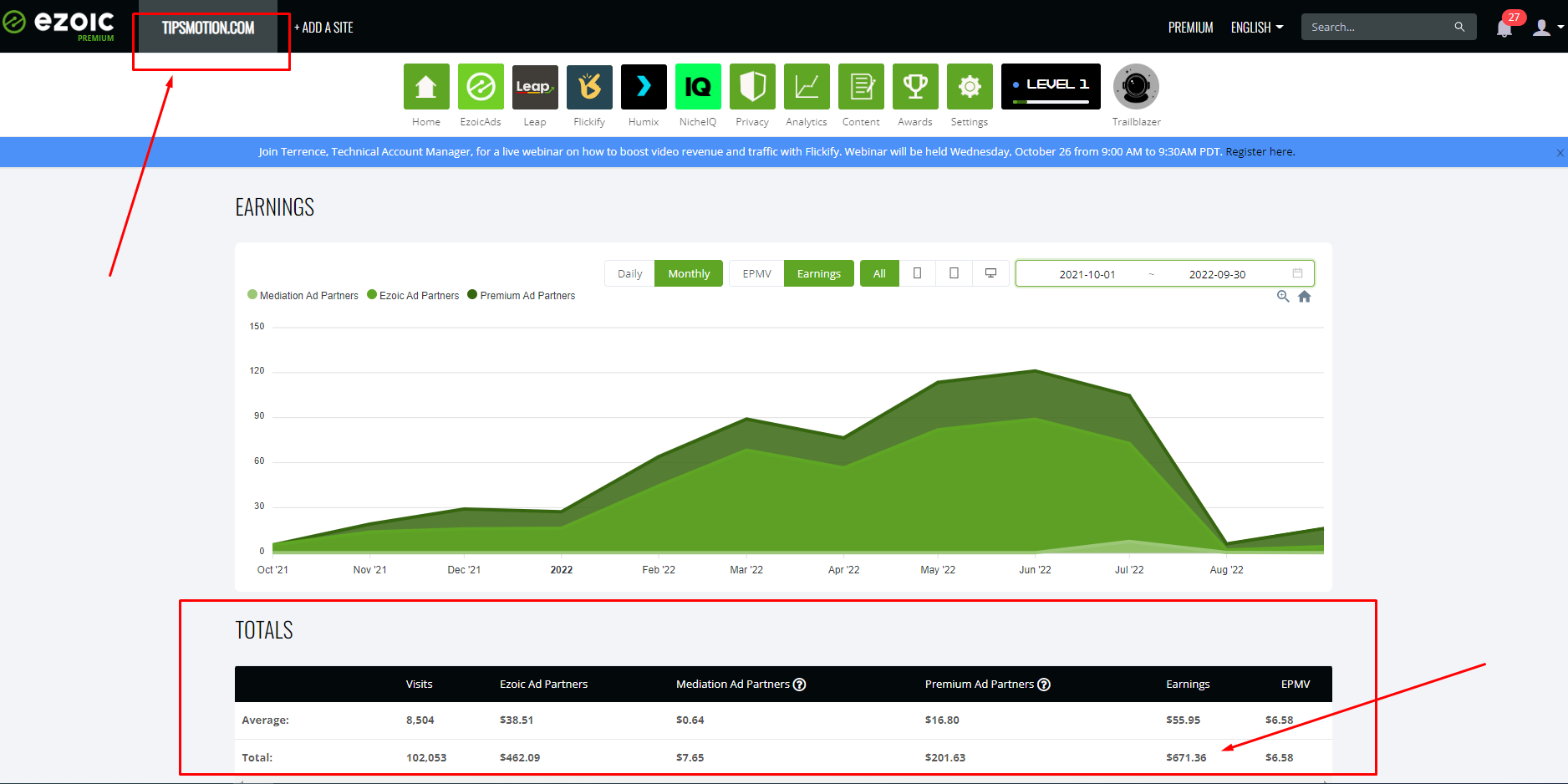The height and width of the screenshot is (784, 1568).
Task: Click the end date 2022-09-30
Action: tap(1217, 274)
